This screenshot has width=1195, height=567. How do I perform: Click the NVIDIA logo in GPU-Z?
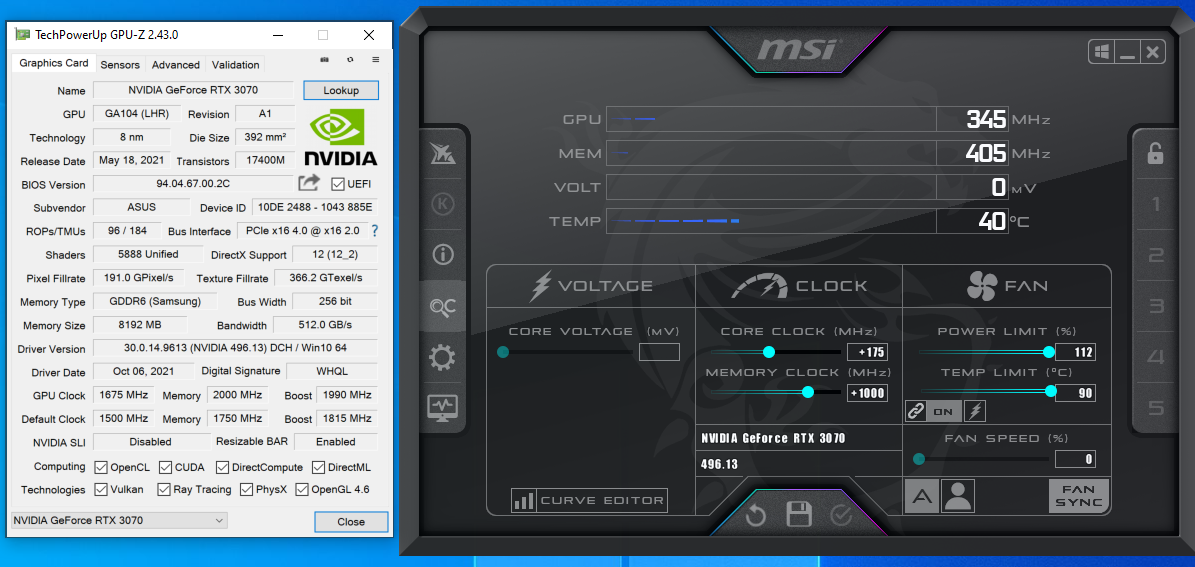[341, 138]
